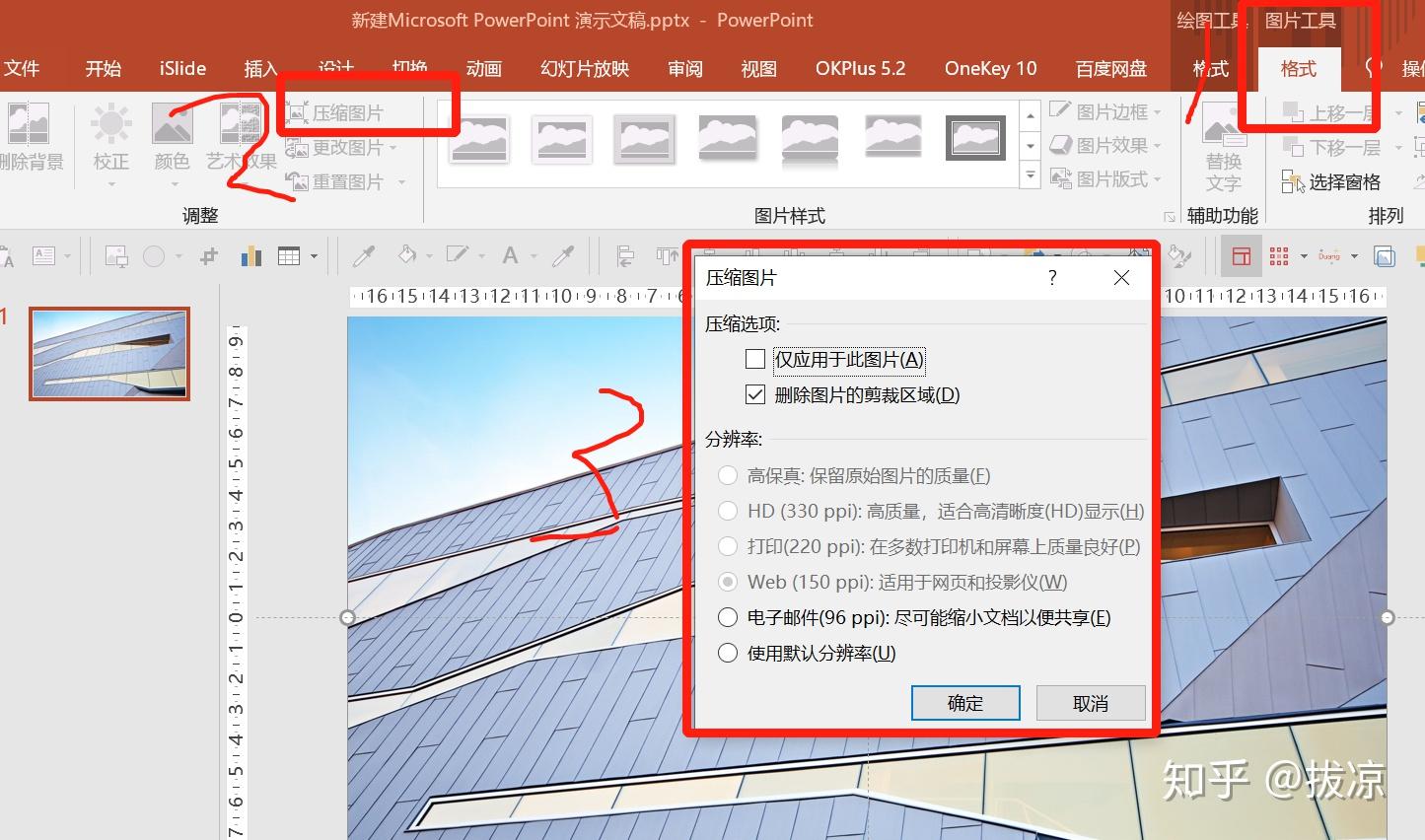Uncheck 删除图片的剪裁区域 checkbox
Viewport: 1425px width, 840px height.
pos(755,395)
